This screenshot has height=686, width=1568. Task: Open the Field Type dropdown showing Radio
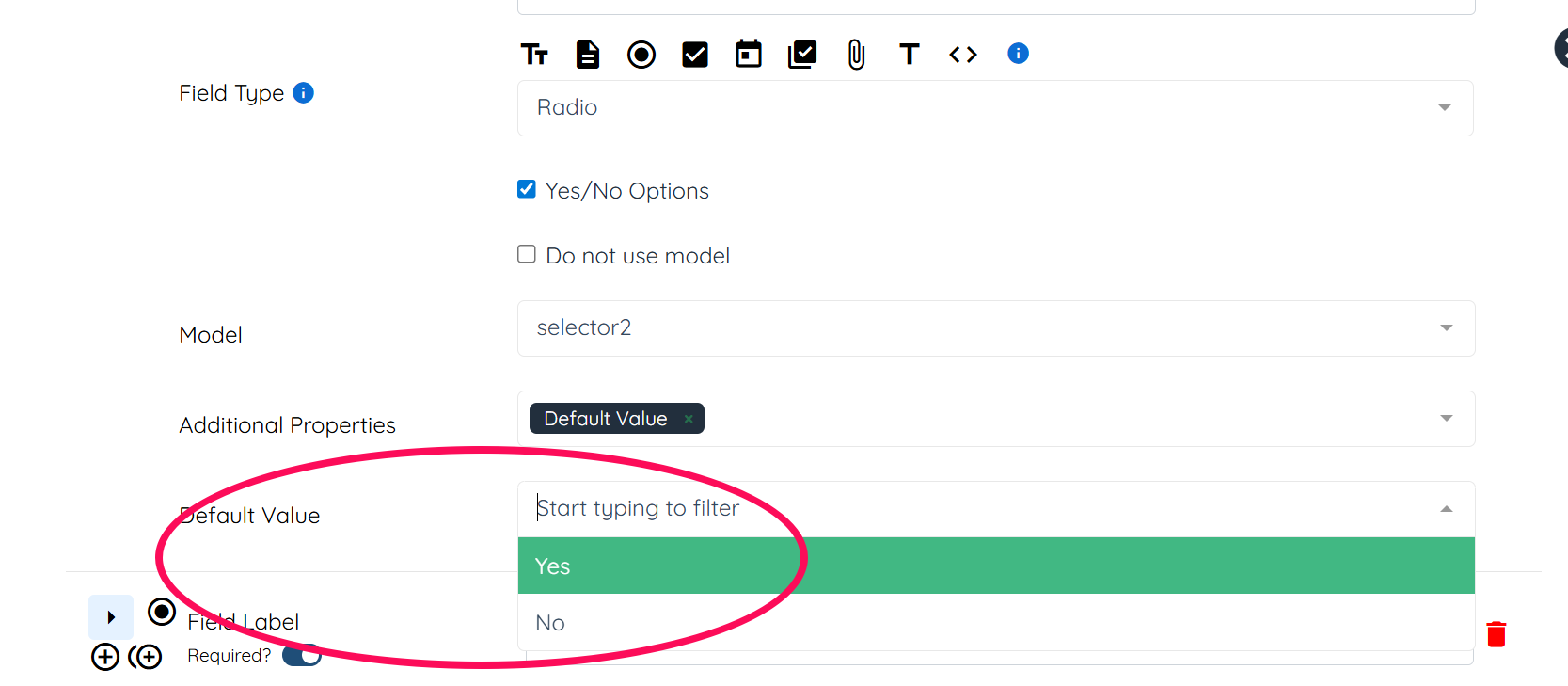tap(995, 108)
